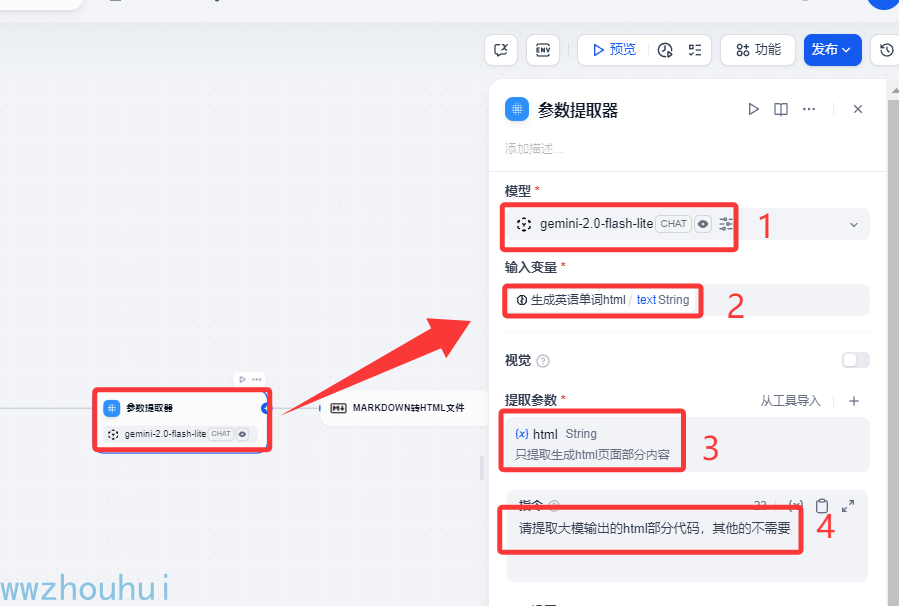Screen dimensions: 899x606
Task: Select the MARKDOWN转HTML文件 node
Action: point(405,408)
